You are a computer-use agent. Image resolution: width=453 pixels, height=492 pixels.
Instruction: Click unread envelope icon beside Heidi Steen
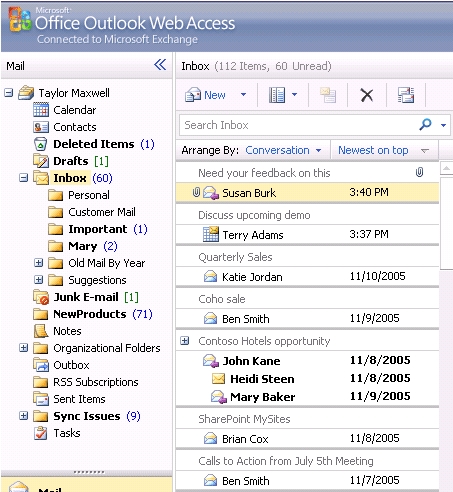219,379
